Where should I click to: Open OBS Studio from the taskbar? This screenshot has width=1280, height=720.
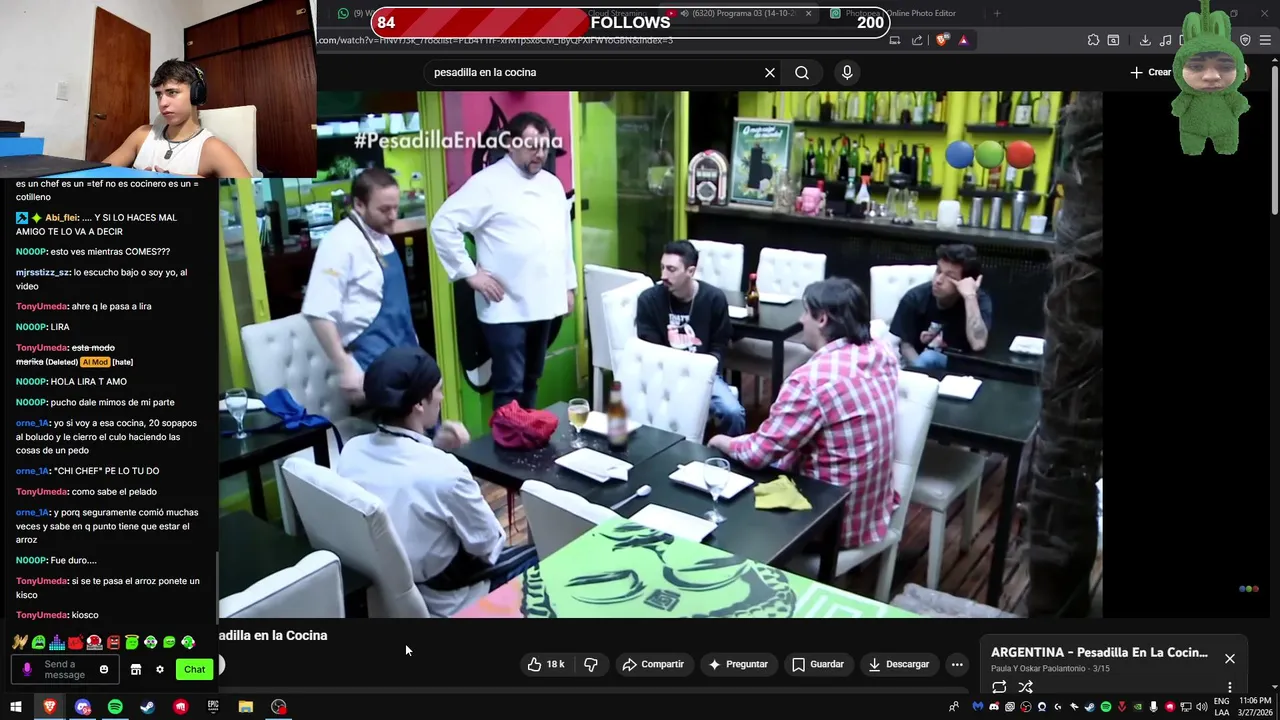tap(279, 707)
